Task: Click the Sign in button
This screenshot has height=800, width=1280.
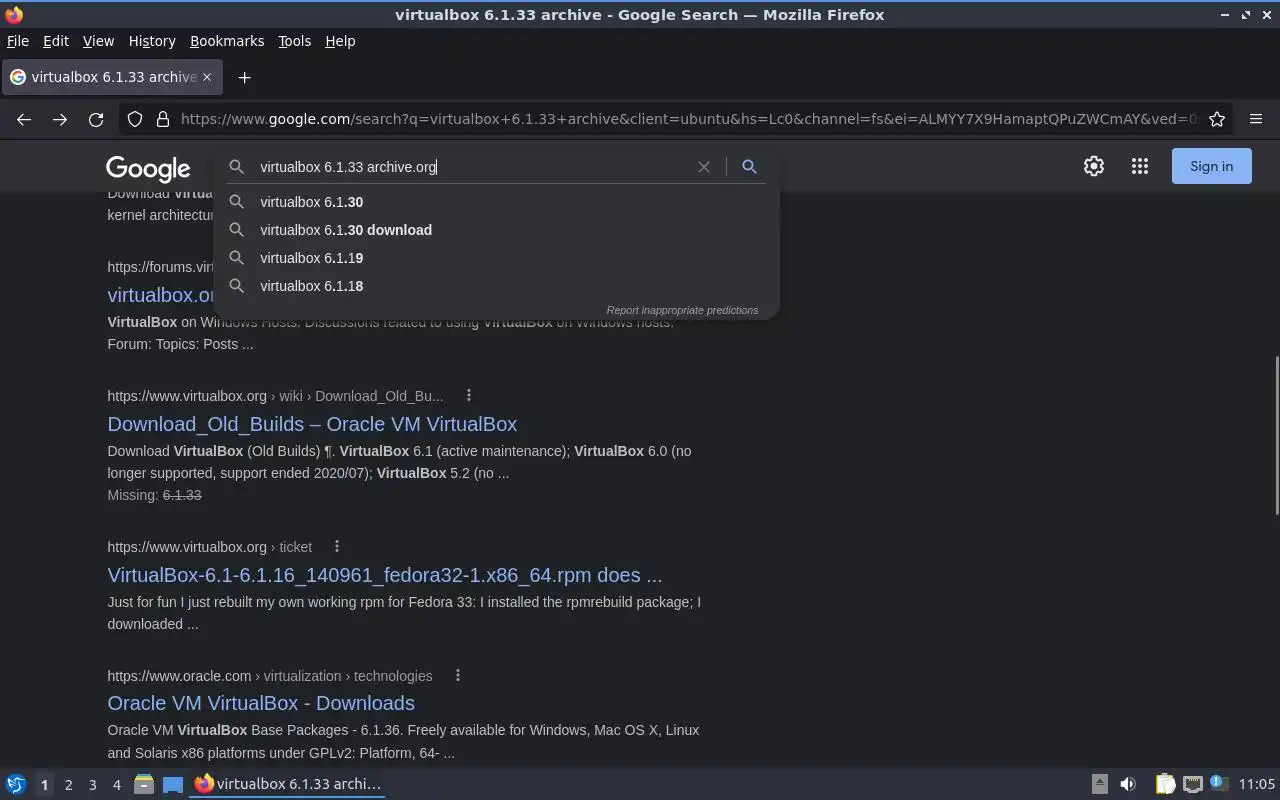Action: (1211, 167)
